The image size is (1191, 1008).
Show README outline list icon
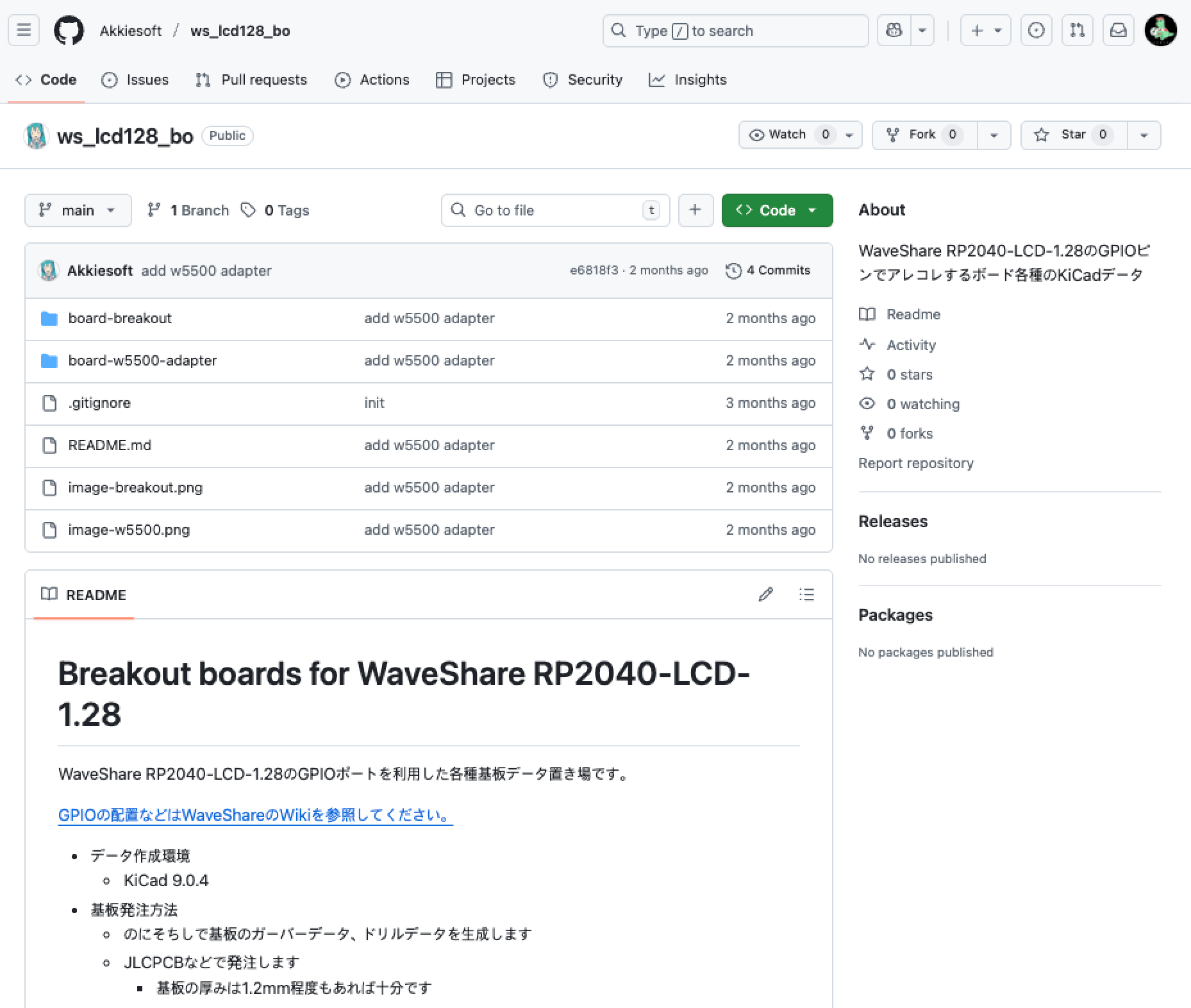[806, 594]
